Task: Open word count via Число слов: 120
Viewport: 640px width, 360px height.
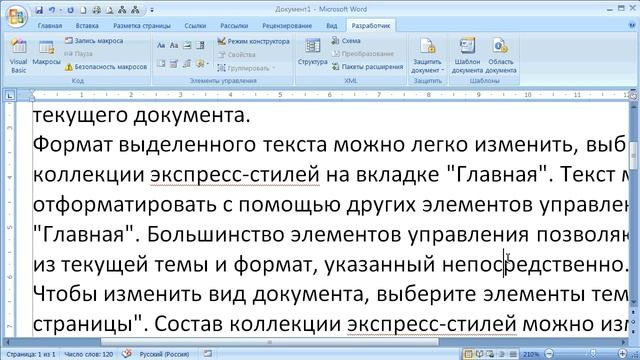Action: point(88,354)
